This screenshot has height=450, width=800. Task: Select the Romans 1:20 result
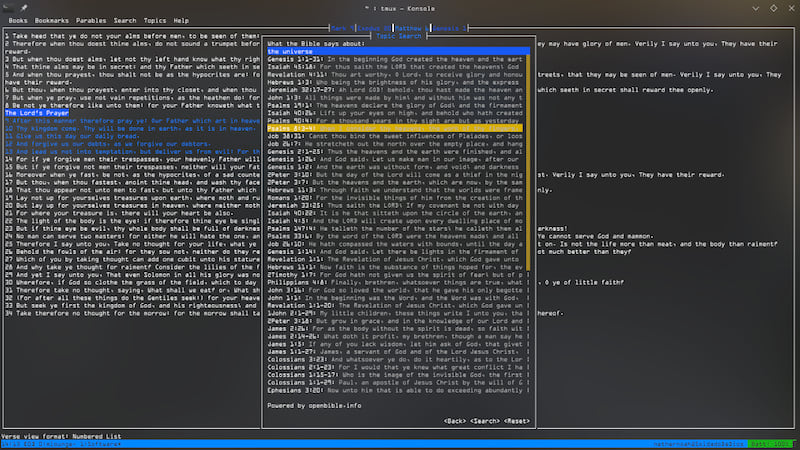[x=395, y=198]
